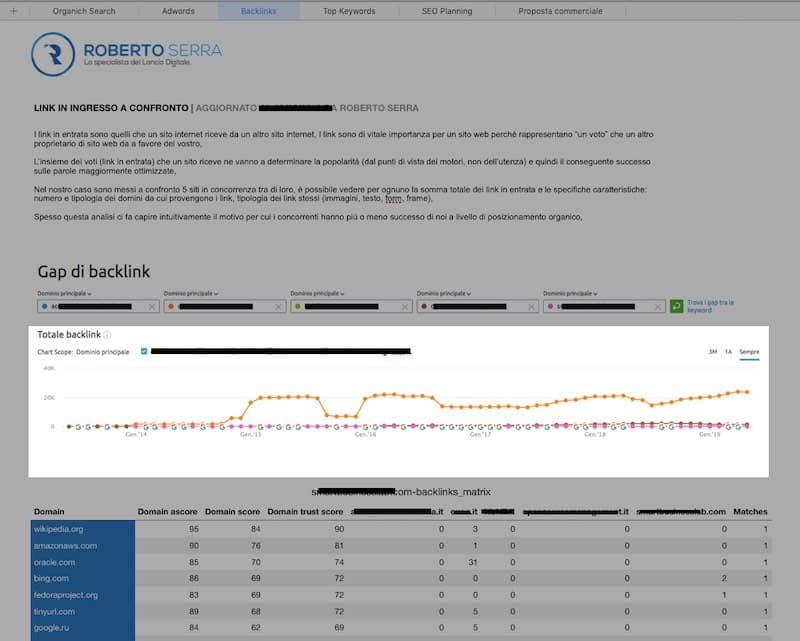Sort by the Matches column header
800x641 pixels.
[x=750, y=511]
